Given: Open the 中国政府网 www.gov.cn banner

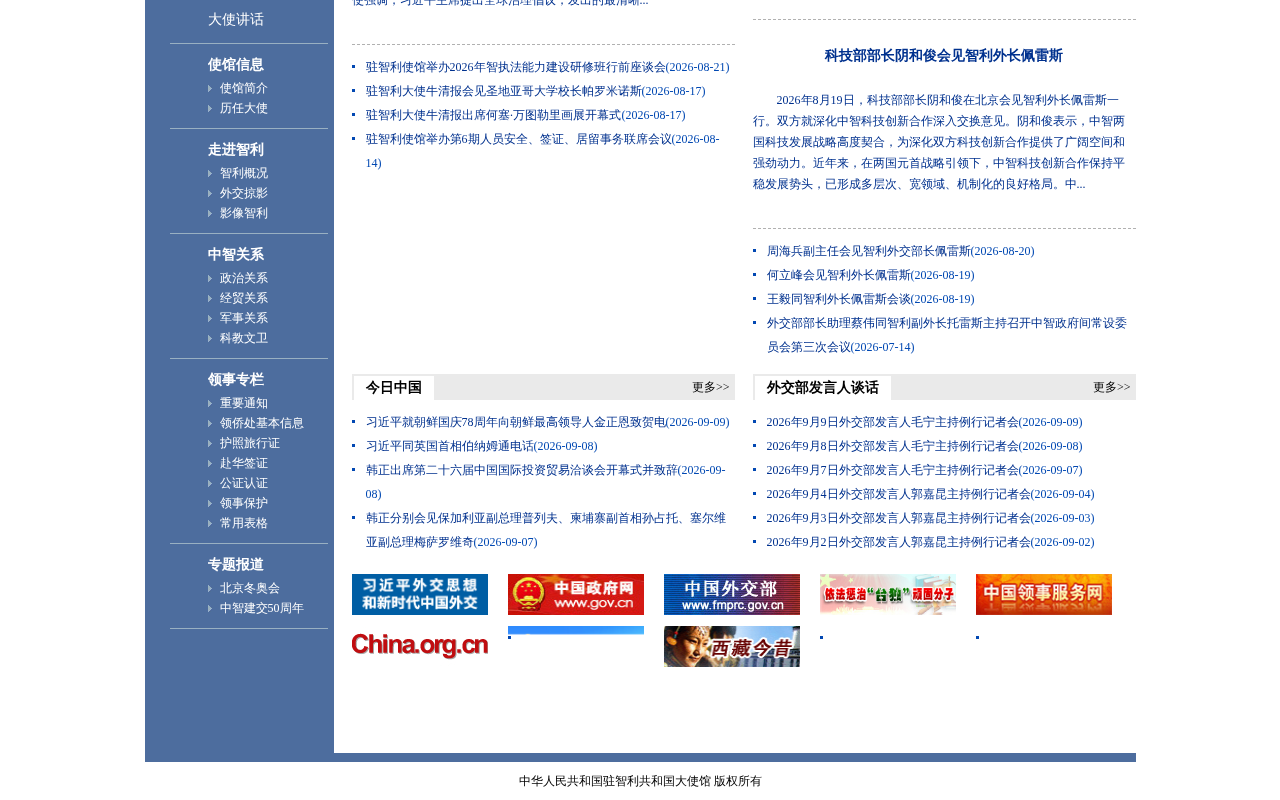Looking at the screenshot, I should tap(576, 594).
